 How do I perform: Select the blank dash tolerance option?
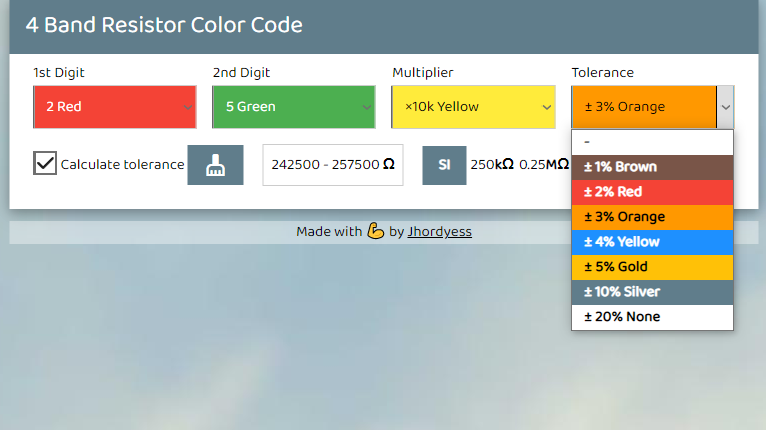point(652,142)
